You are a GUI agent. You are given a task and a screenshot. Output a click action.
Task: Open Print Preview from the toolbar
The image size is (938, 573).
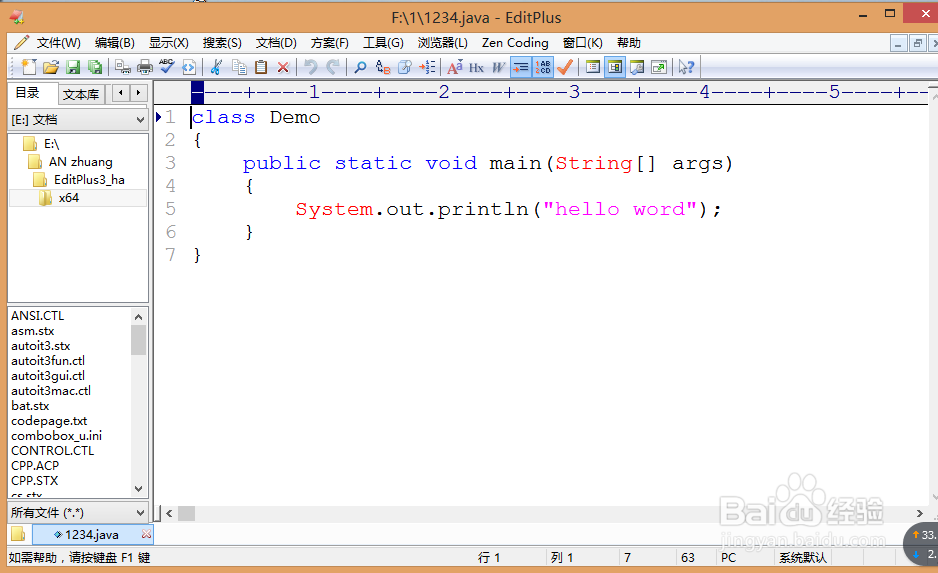(123, 67)
